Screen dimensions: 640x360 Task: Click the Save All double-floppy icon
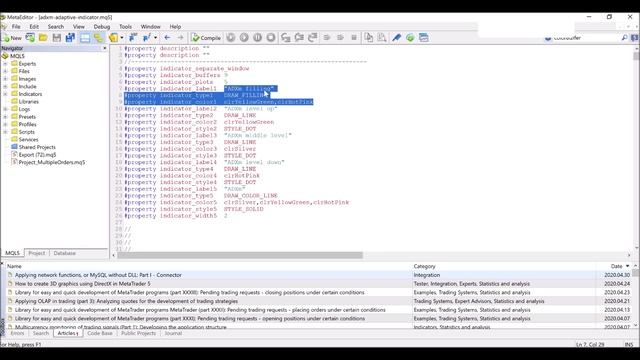pos(70,38)
